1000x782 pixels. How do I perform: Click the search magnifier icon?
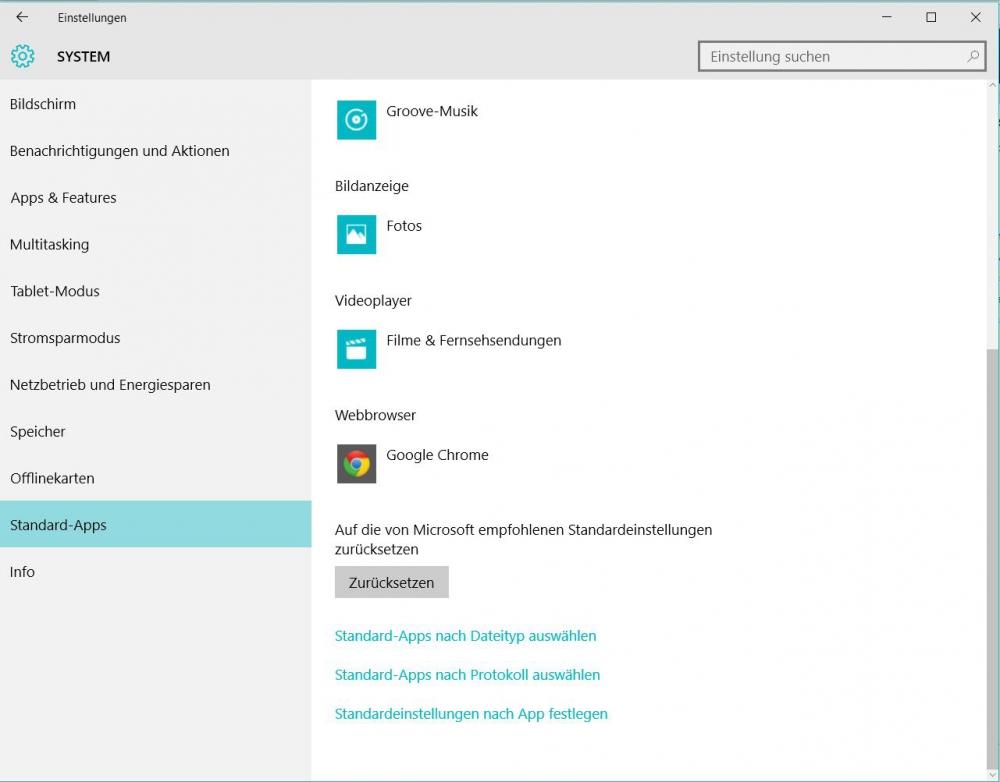point(973,57)
